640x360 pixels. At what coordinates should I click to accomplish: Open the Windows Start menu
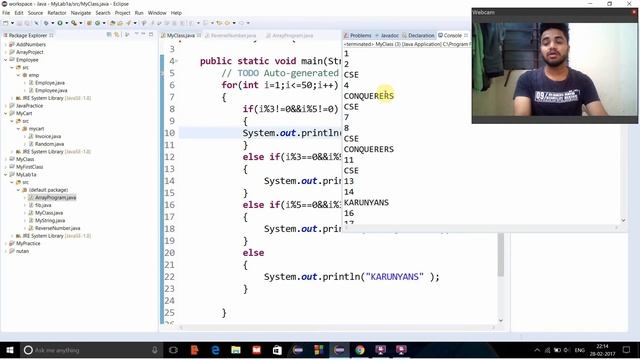pos(10,350)
